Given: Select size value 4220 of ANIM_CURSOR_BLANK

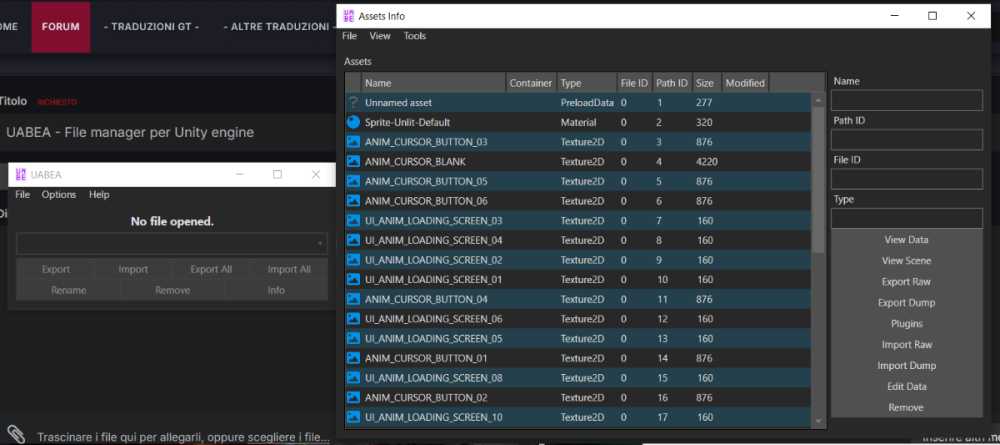Looking at the screenshot, I should (707, 162).
